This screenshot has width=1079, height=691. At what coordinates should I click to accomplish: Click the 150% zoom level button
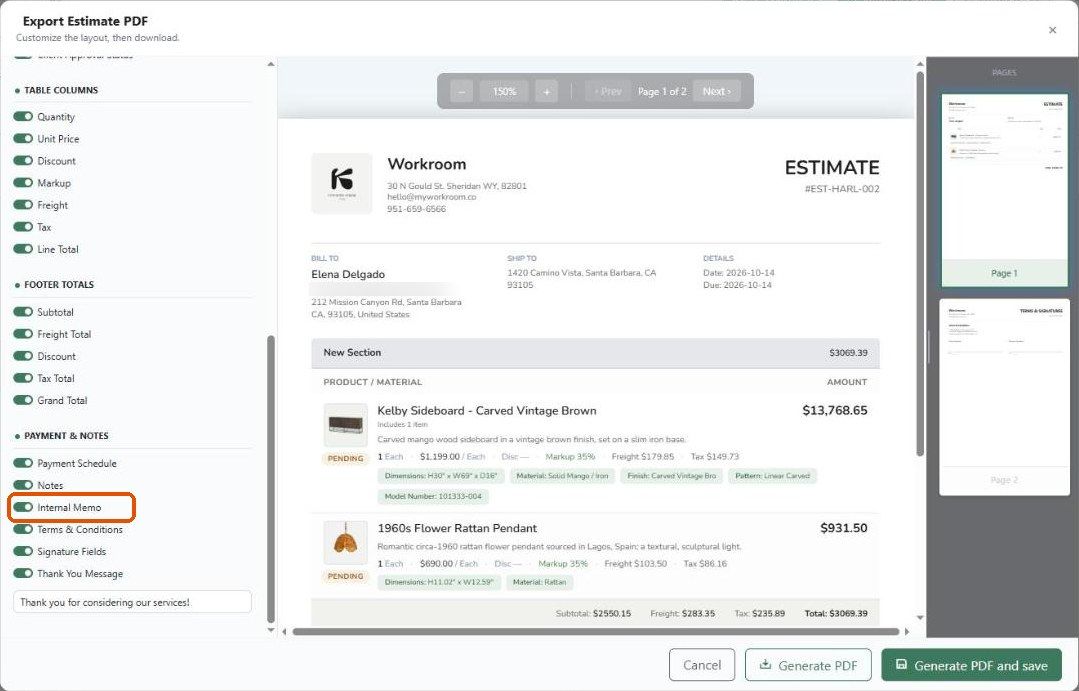504,92
